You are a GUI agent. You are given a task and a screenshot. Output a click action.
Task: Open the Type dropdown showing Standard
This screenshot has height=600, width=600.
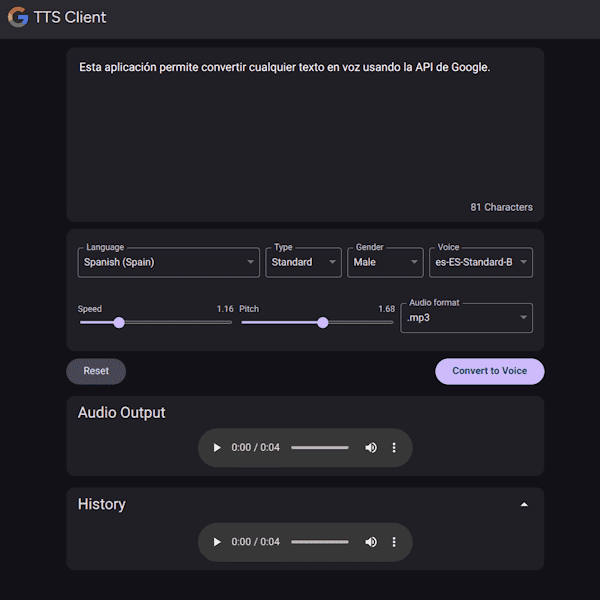pos(303,262)
